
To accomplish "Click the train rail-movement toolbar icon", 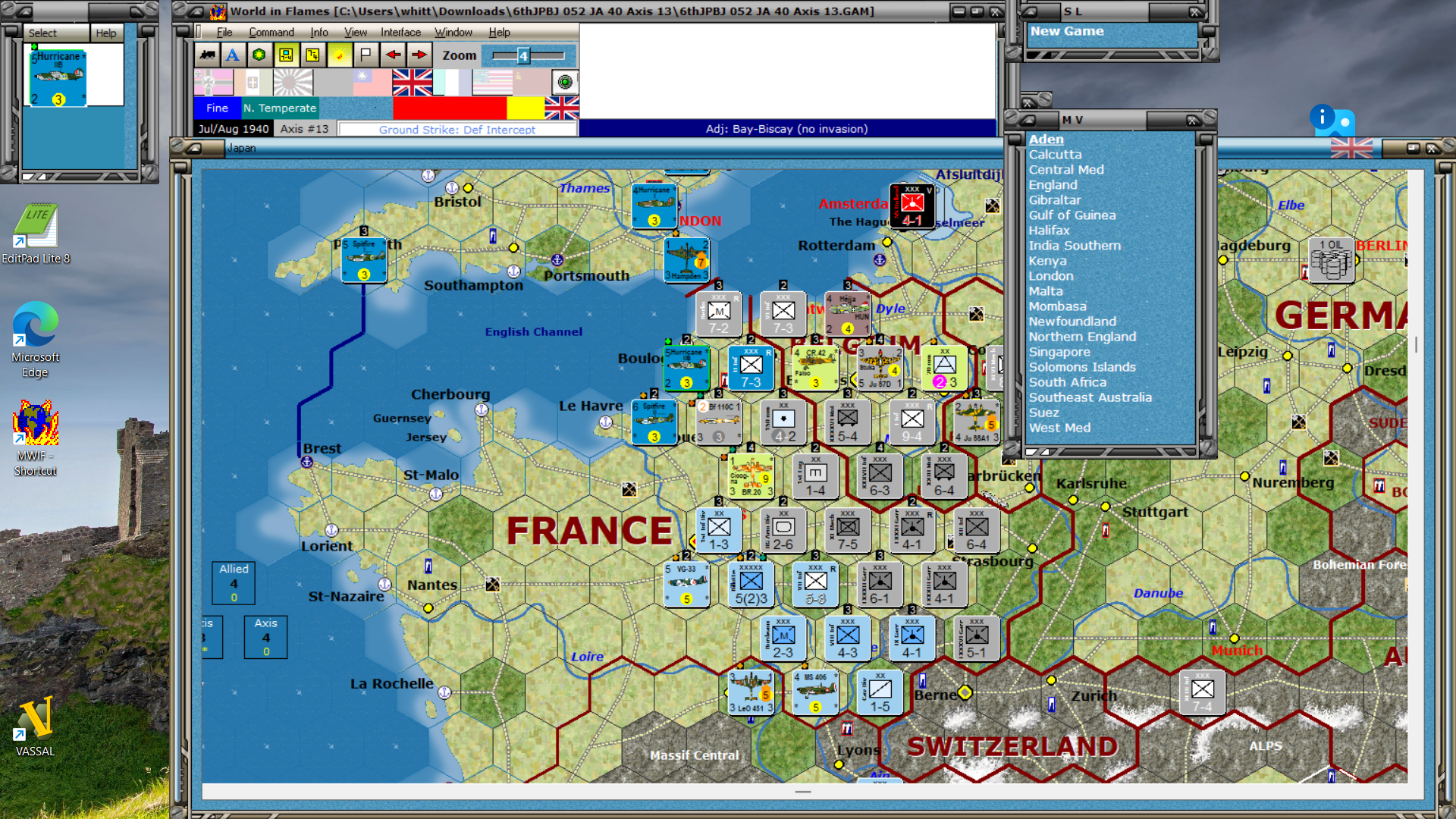I will coord(207,55).
